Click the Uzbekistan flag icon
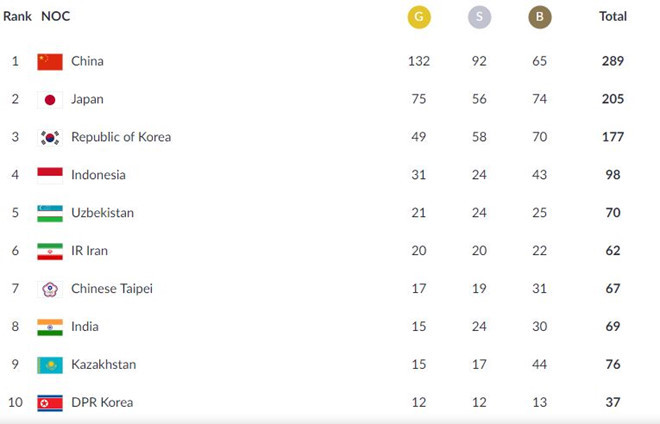 [x=50, y=213]
